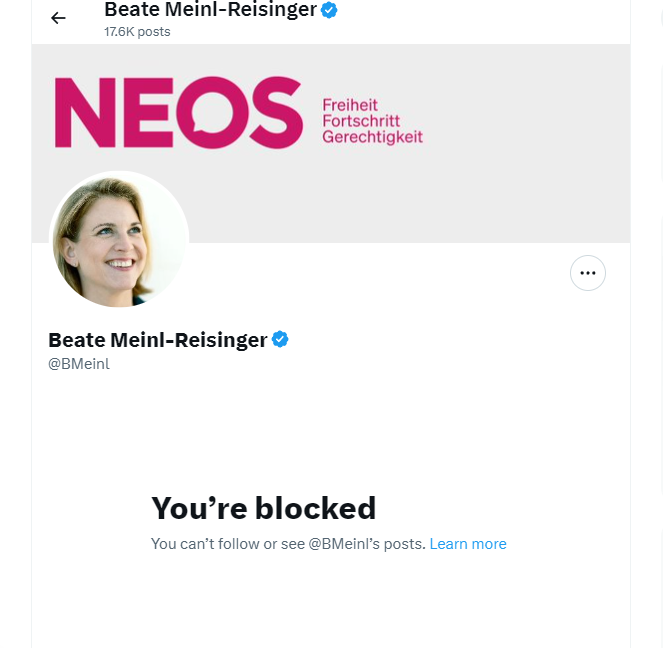Open the circular profile photo
663x648 pixels.
click(119, 239)
